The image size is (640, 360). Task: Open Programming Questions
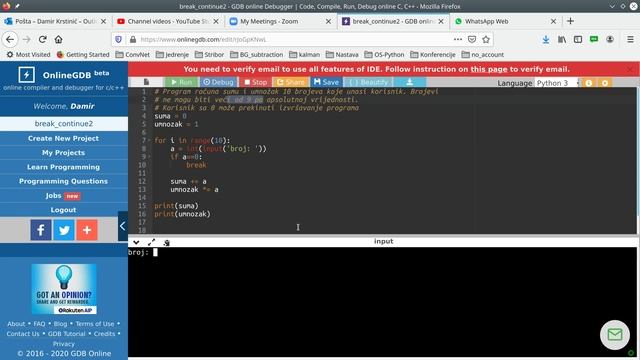point(64,181)
